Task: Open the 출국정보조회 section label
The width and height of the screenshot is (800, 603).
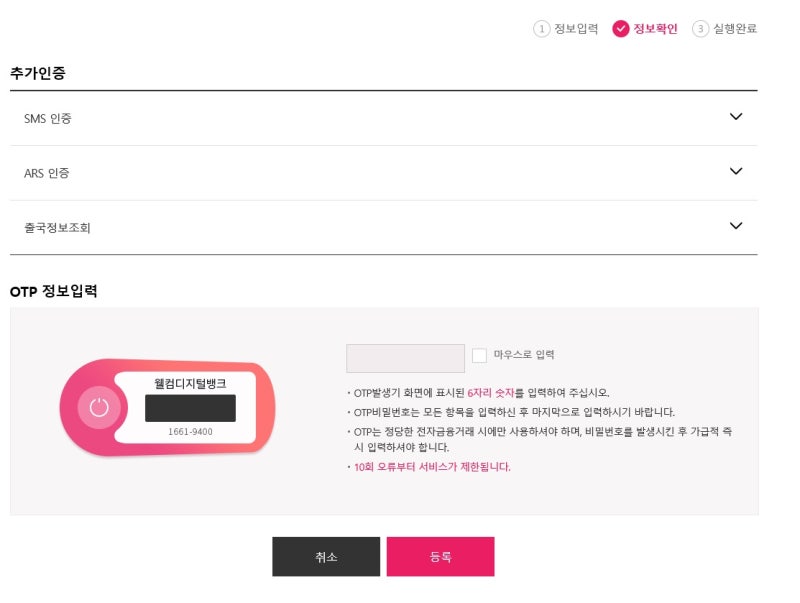Action: tap(57, 228)
